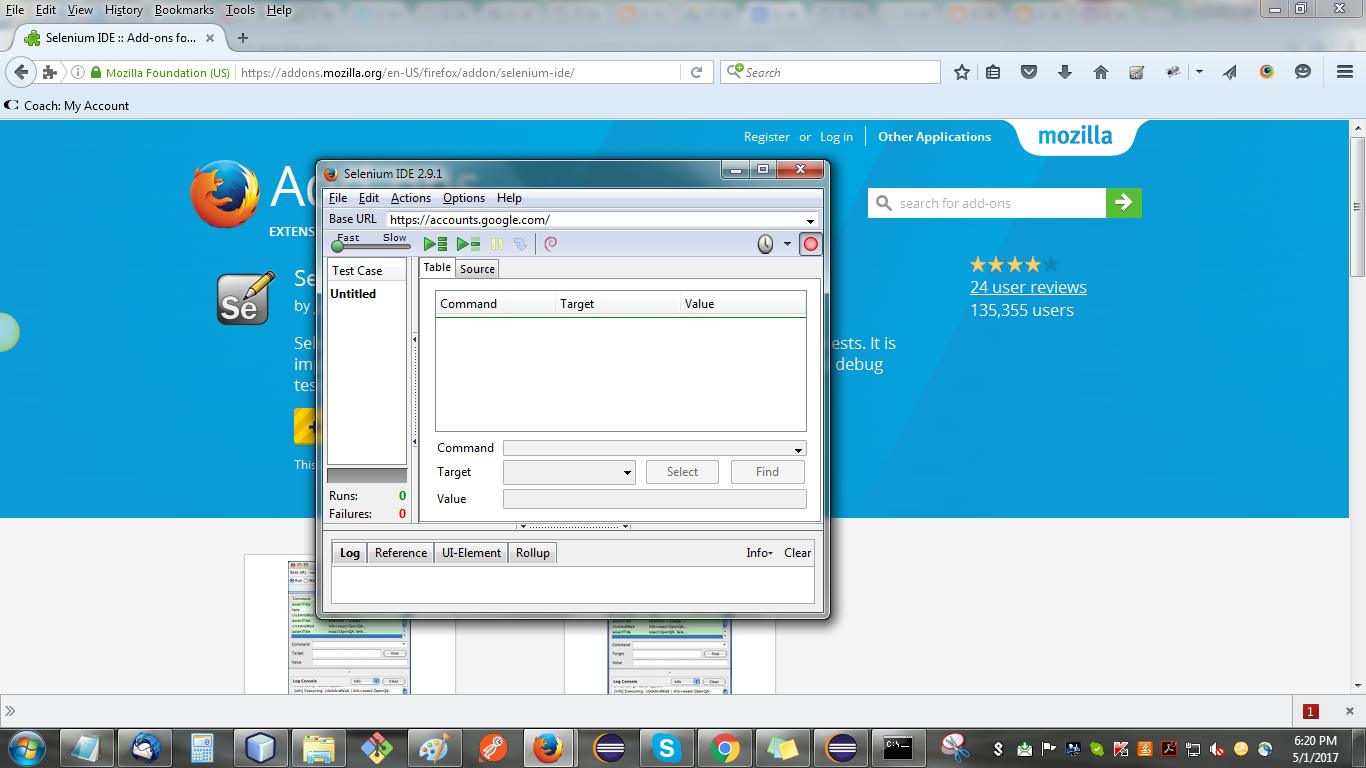
Task: Click the scheduler clock icon
Action: pos(765,244)
